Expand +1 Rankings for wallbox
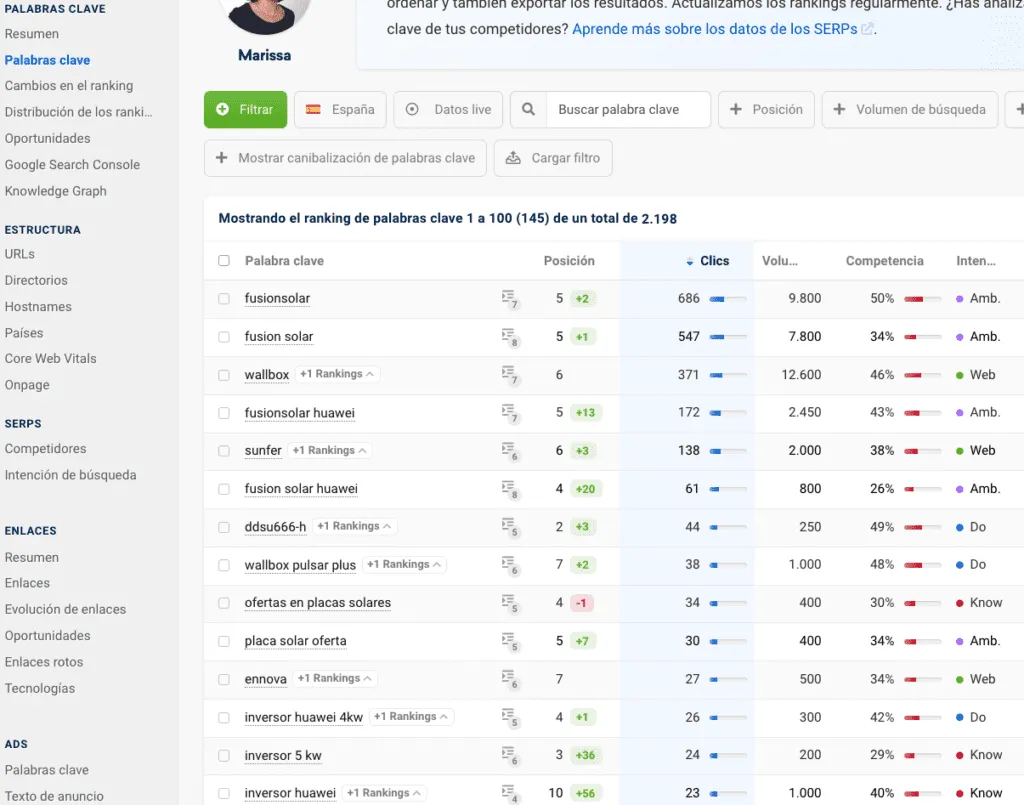1024x805 pixels. pos(337,374)
